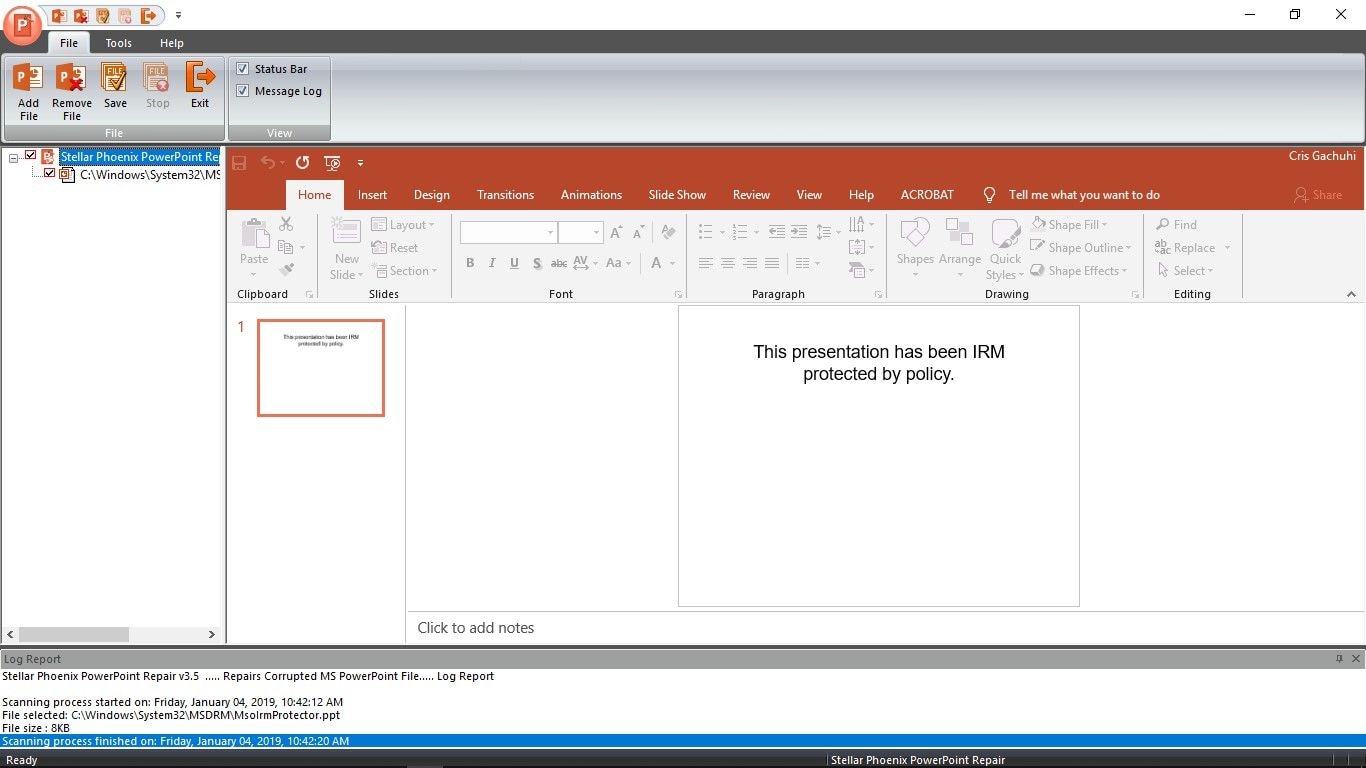Screen dimensions: 1366x768
Task: Click the circular repeat arrow icon in the preview
Action: 302,163
